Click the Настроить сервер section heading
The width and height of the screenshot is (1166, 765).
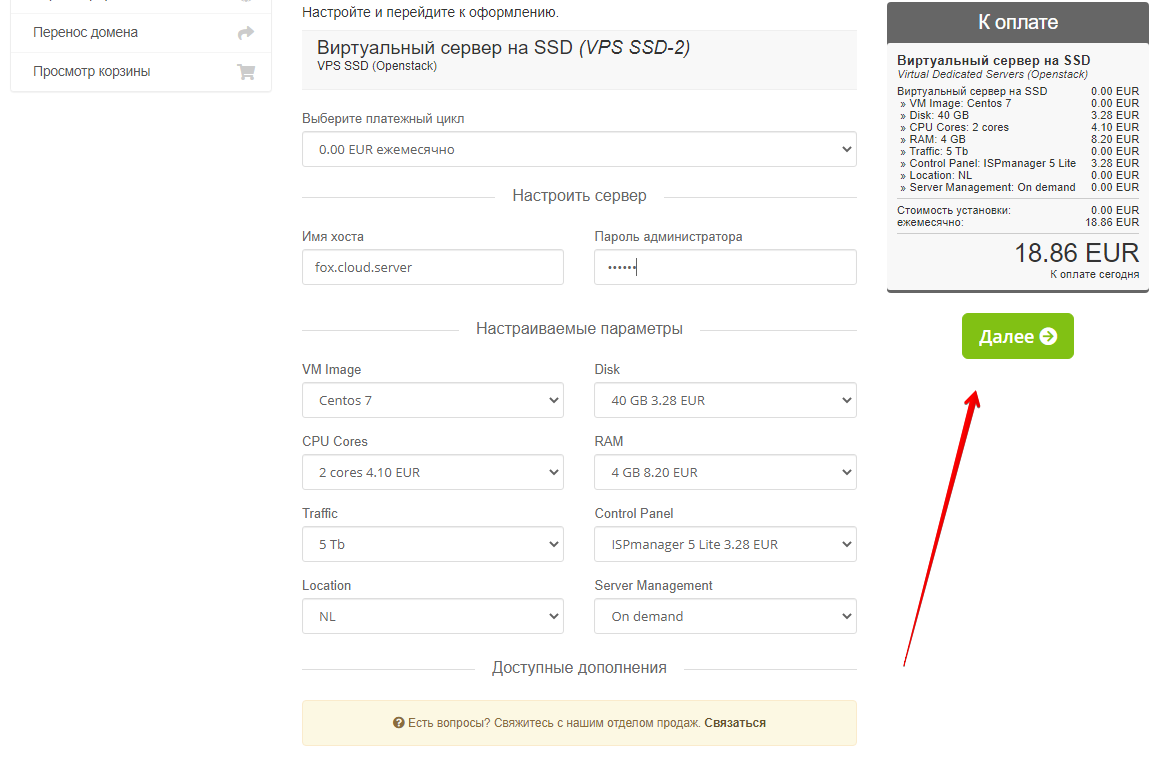pyautogui.click(x=579, y=196)
